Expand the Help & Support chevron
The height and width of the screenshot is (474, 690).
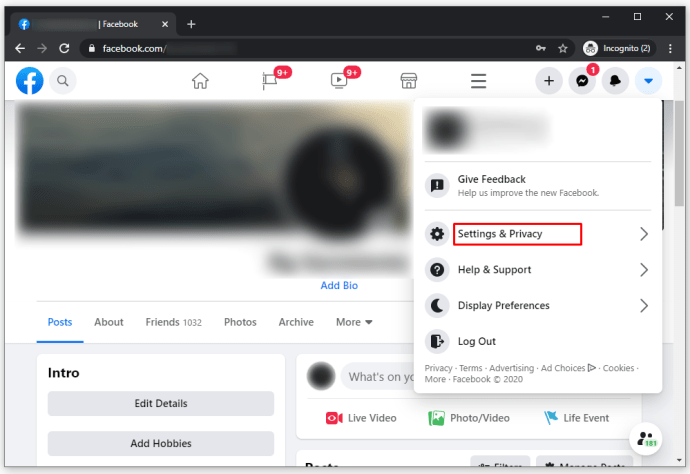[x=644, y=269]
